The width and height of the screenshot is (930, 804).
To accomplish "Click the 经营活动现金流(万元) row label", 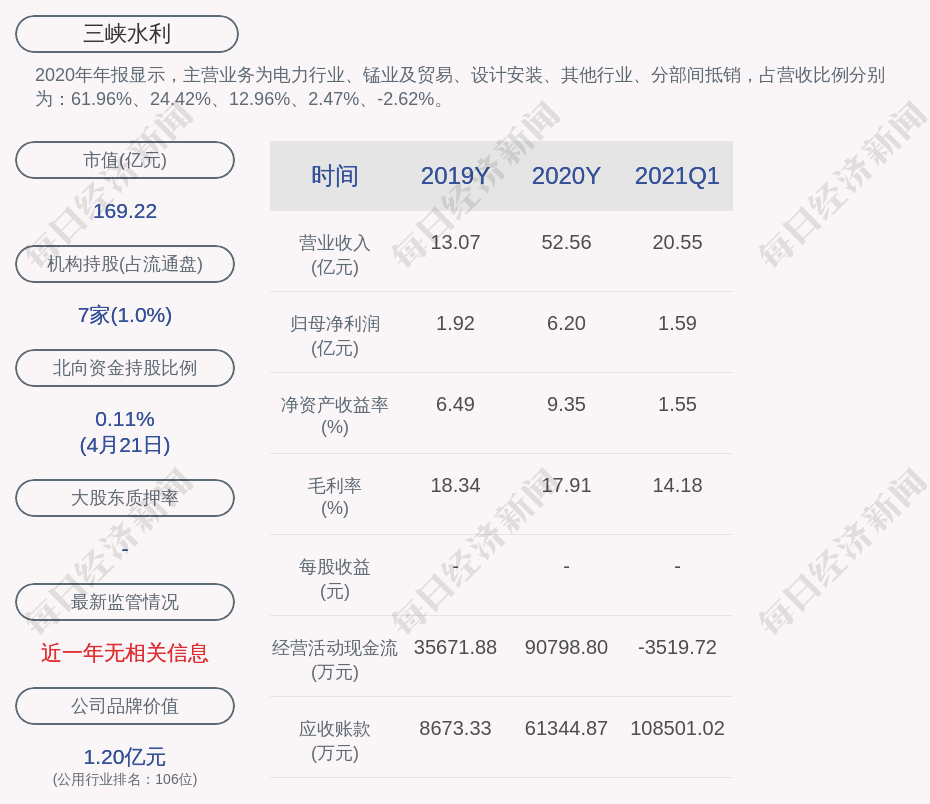I will pos(334,660).
